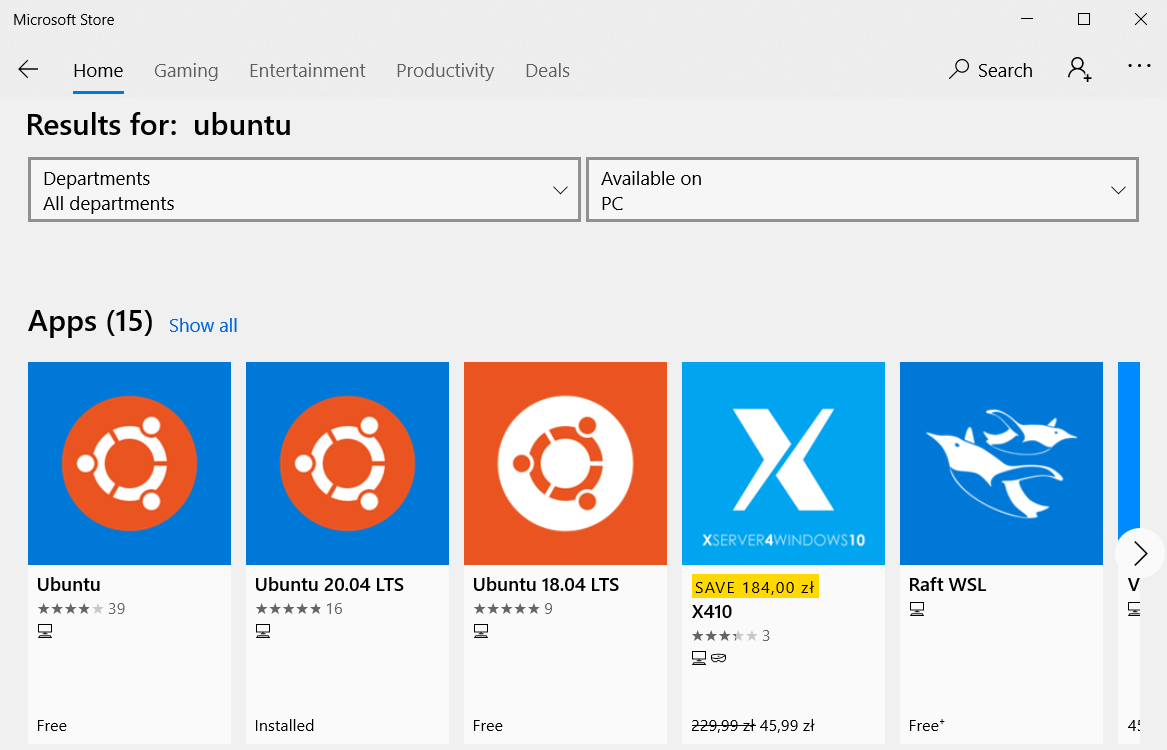
Task: Open the Ubuntu app tile image
Action: 130,464
